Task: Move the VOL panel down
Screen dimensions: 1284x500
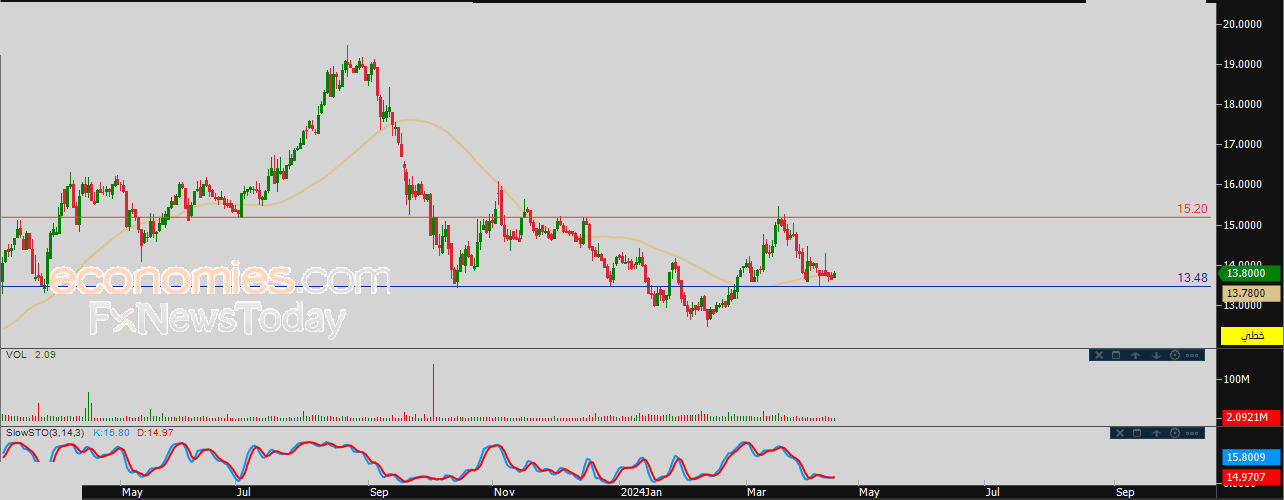Action: [x=1156, y=355]
